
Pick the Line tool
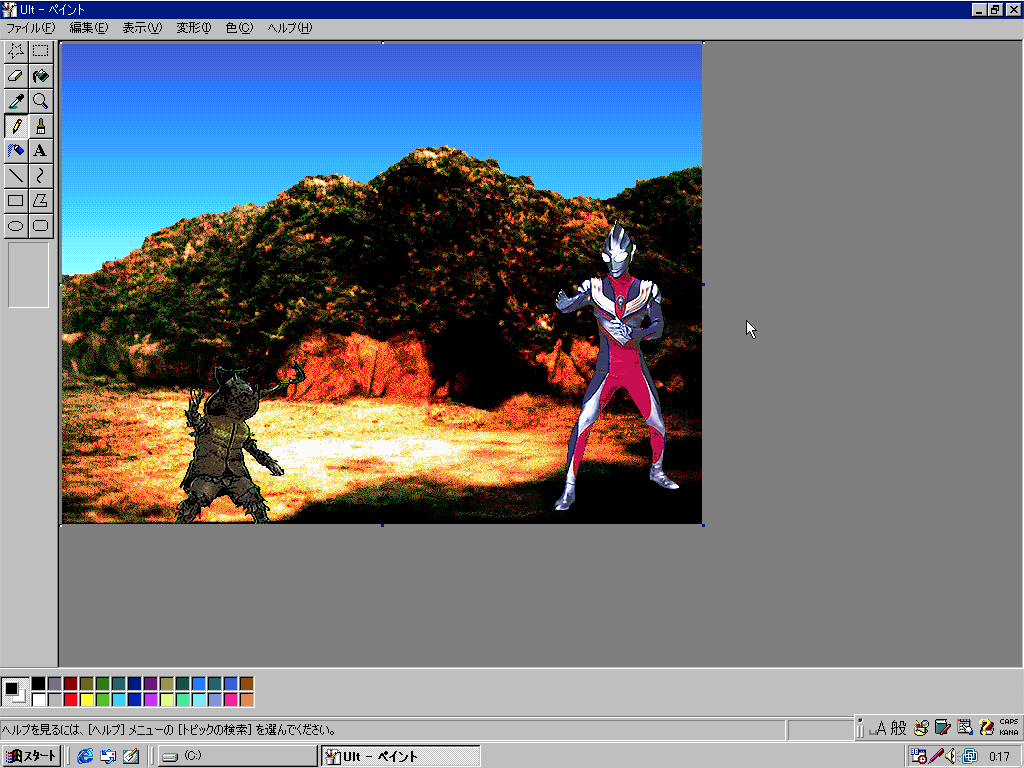pos(16,176)
